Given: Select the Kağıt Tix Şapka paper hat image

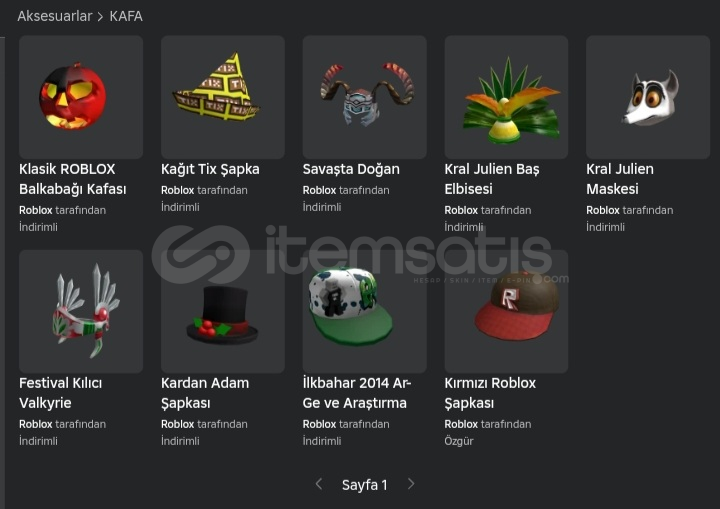Looking at the screenshot, I should tap(223, 97).
